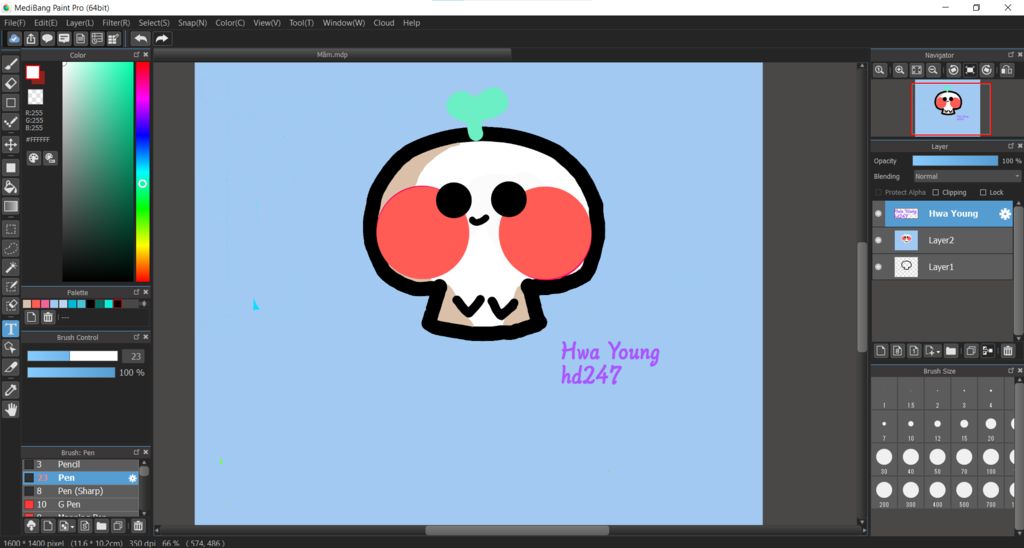Zoom out using Navigator magnifier minus
The image size is (1024, 548).
pyautogui.click(x=933, y=70)
